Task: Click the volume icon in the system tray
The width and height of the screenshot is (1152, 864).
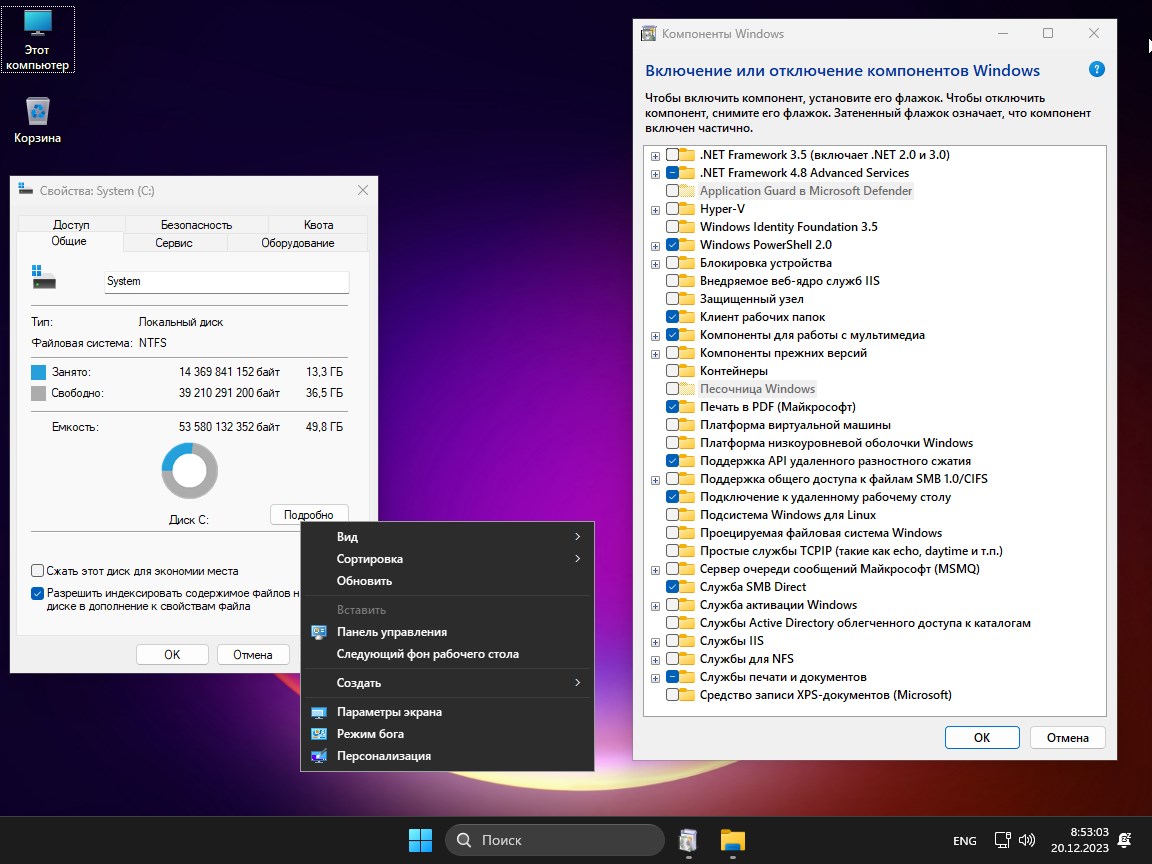Action: [x=1027, y=840]
